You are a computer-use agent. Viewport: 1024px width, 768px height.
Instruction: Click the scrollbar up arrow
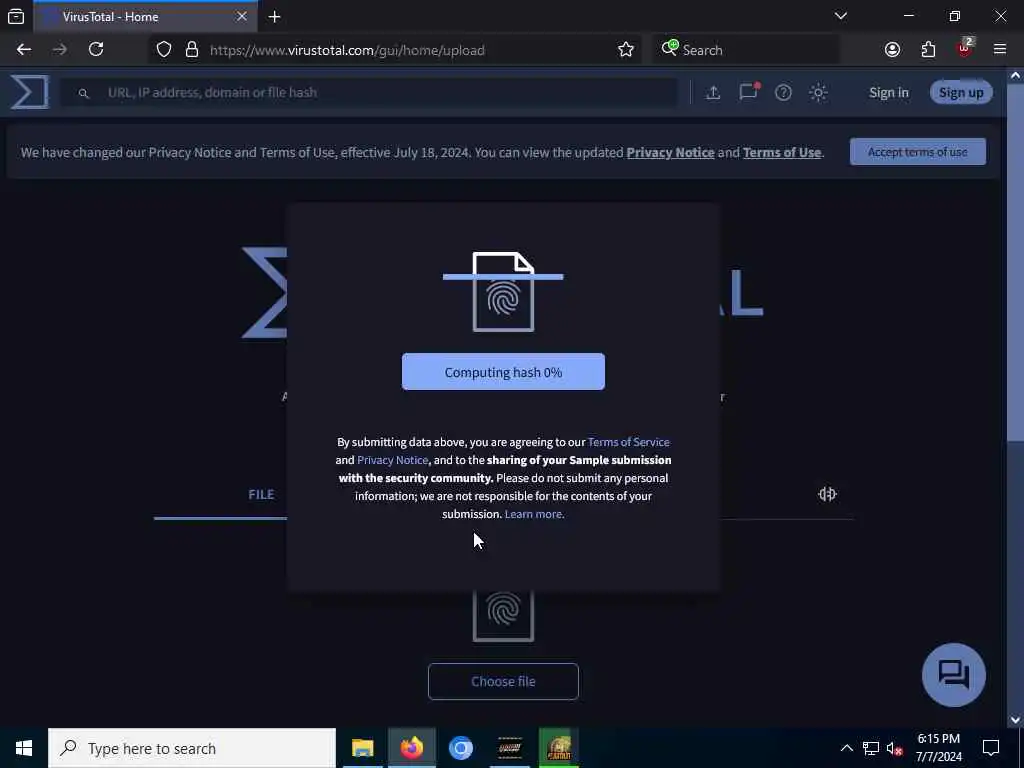click(x=1016, y=75)
